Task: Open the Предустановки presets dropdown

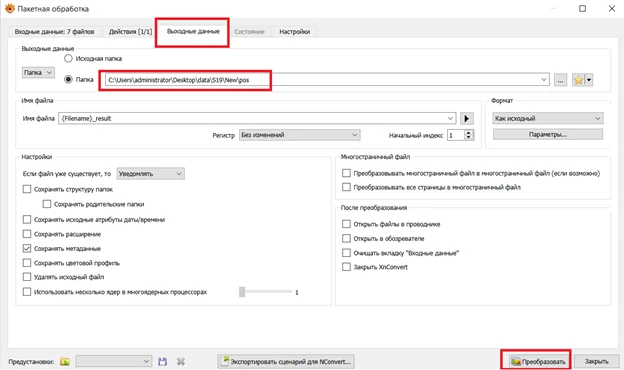Action: [114, 361]
